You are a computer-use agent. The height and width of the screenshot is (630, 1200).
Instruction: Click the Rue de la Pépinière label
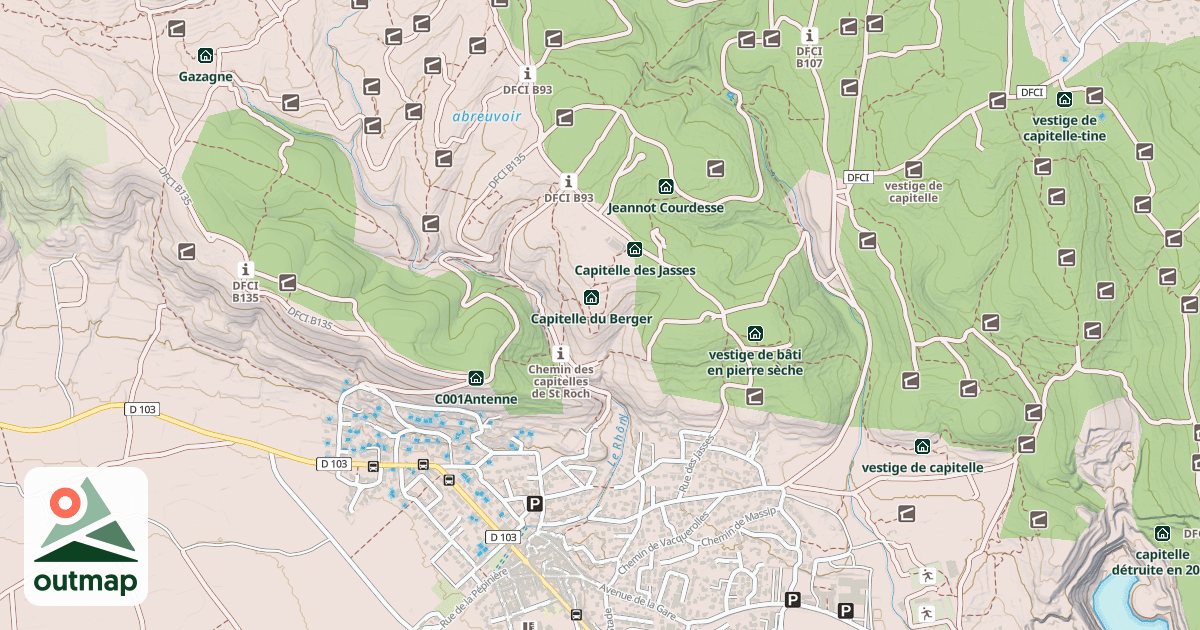475,597
